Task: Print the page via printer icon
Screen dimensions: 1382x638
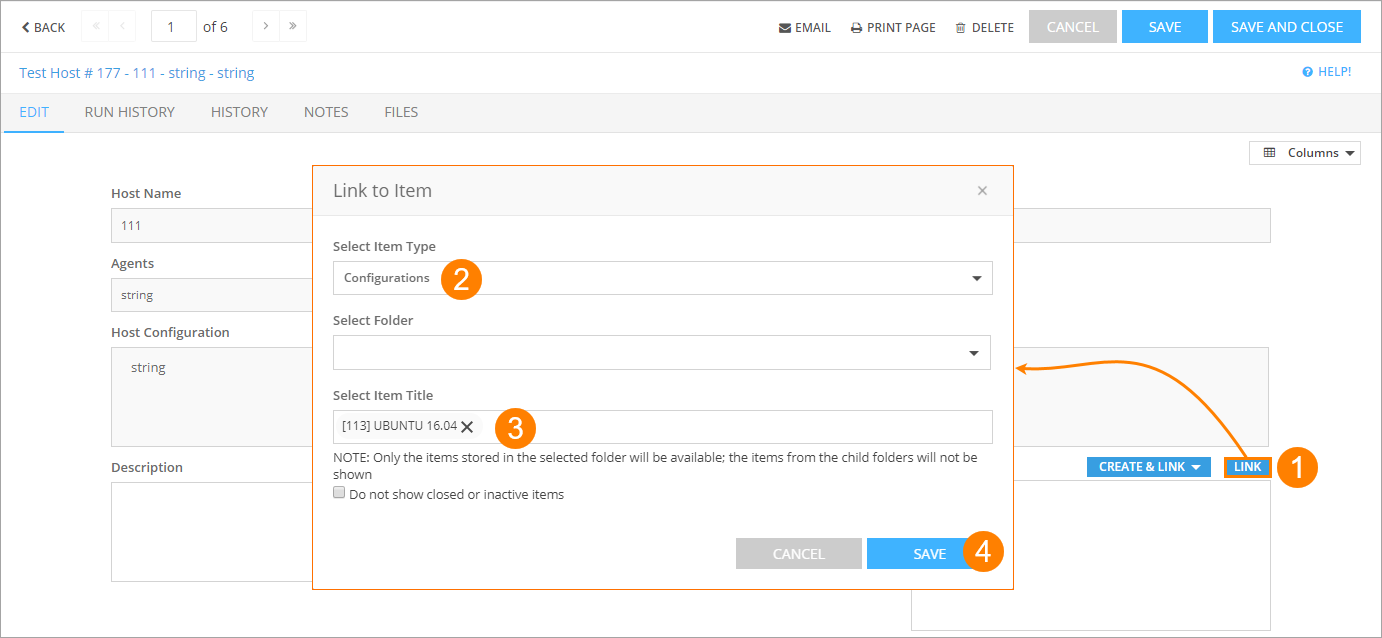Action: click(892, 28)
